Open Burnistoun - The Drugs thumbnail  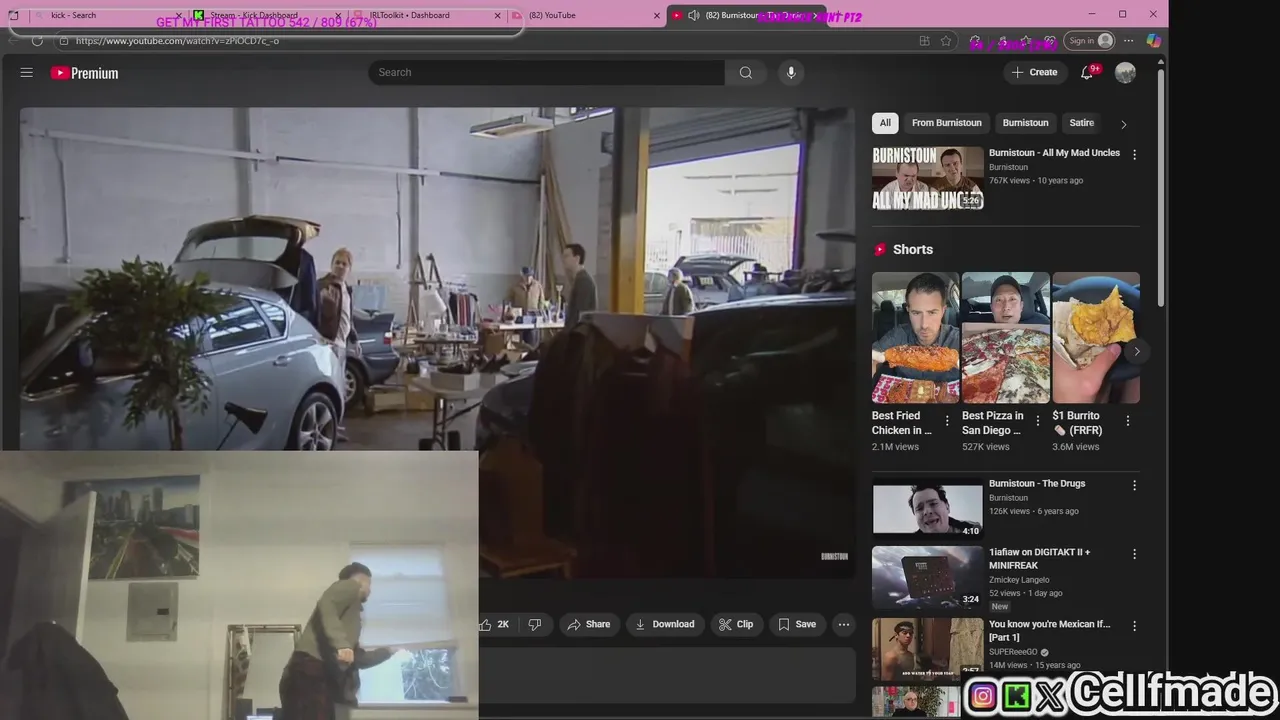(928, 508)
